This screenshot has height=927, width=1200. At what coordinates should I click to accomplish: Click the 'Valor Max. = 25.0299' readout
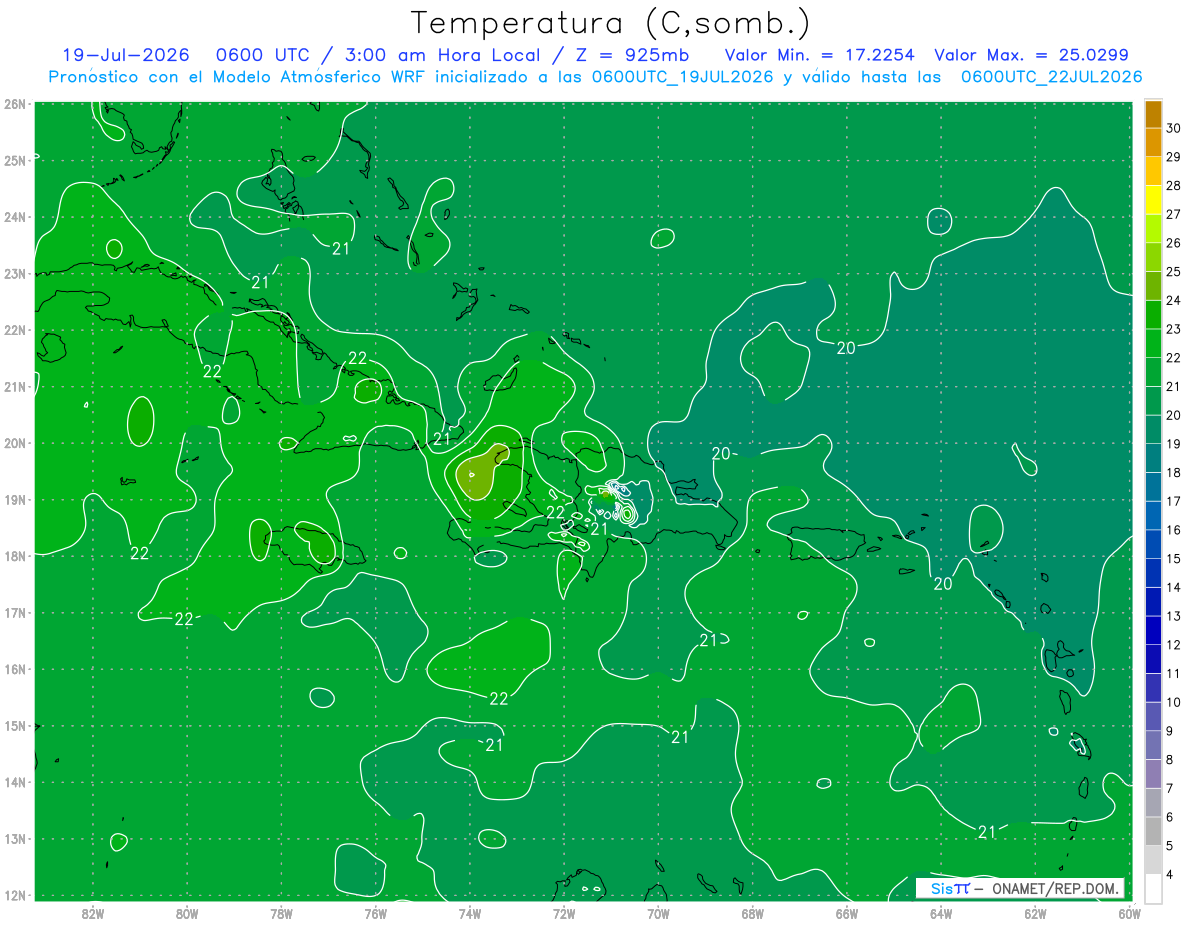click(x=1032, y=55)
